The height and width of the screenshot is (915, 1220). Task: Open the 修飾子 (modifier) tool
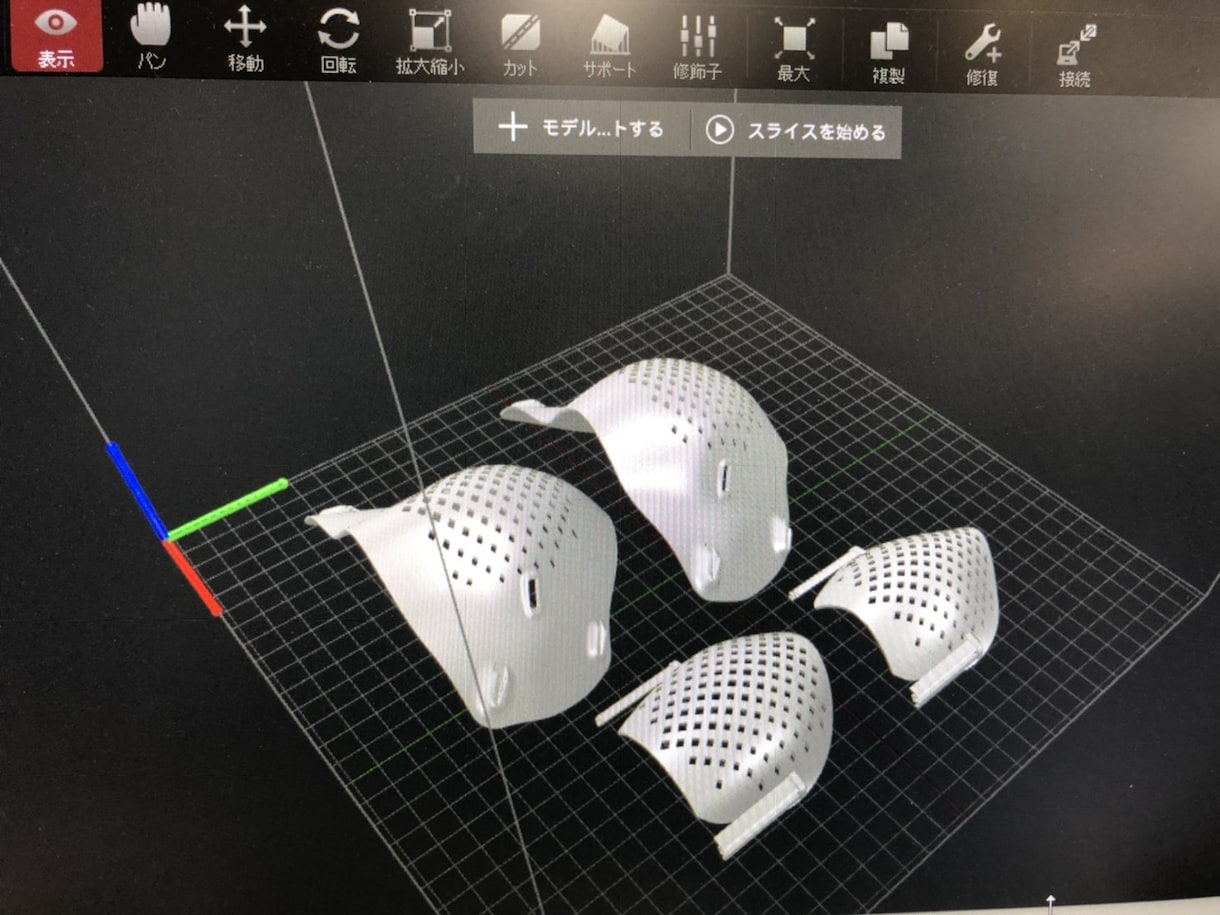coord(698,46)
